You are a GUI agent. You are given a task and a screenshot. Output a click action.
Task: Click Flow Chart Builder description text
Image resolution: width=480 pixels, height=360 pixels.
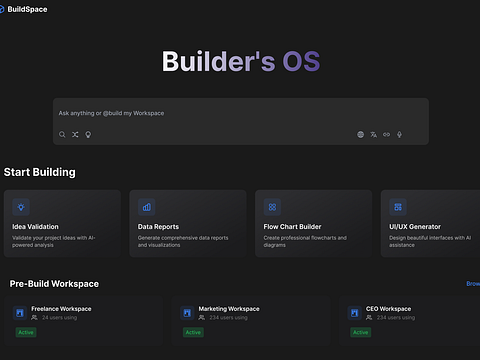coord(305,241)
